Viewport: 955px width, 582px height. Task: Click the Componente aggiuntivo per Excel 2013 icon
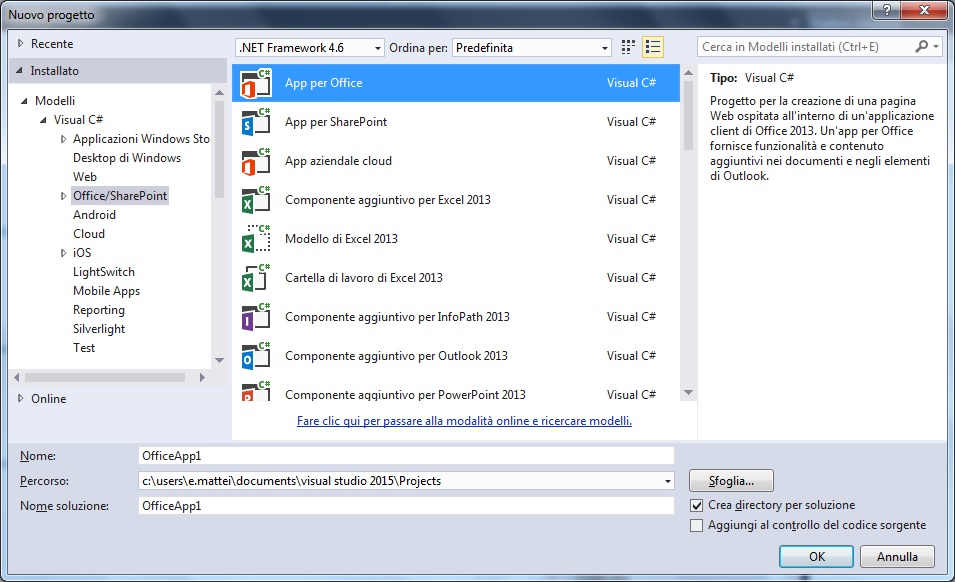tap(256, 200)
